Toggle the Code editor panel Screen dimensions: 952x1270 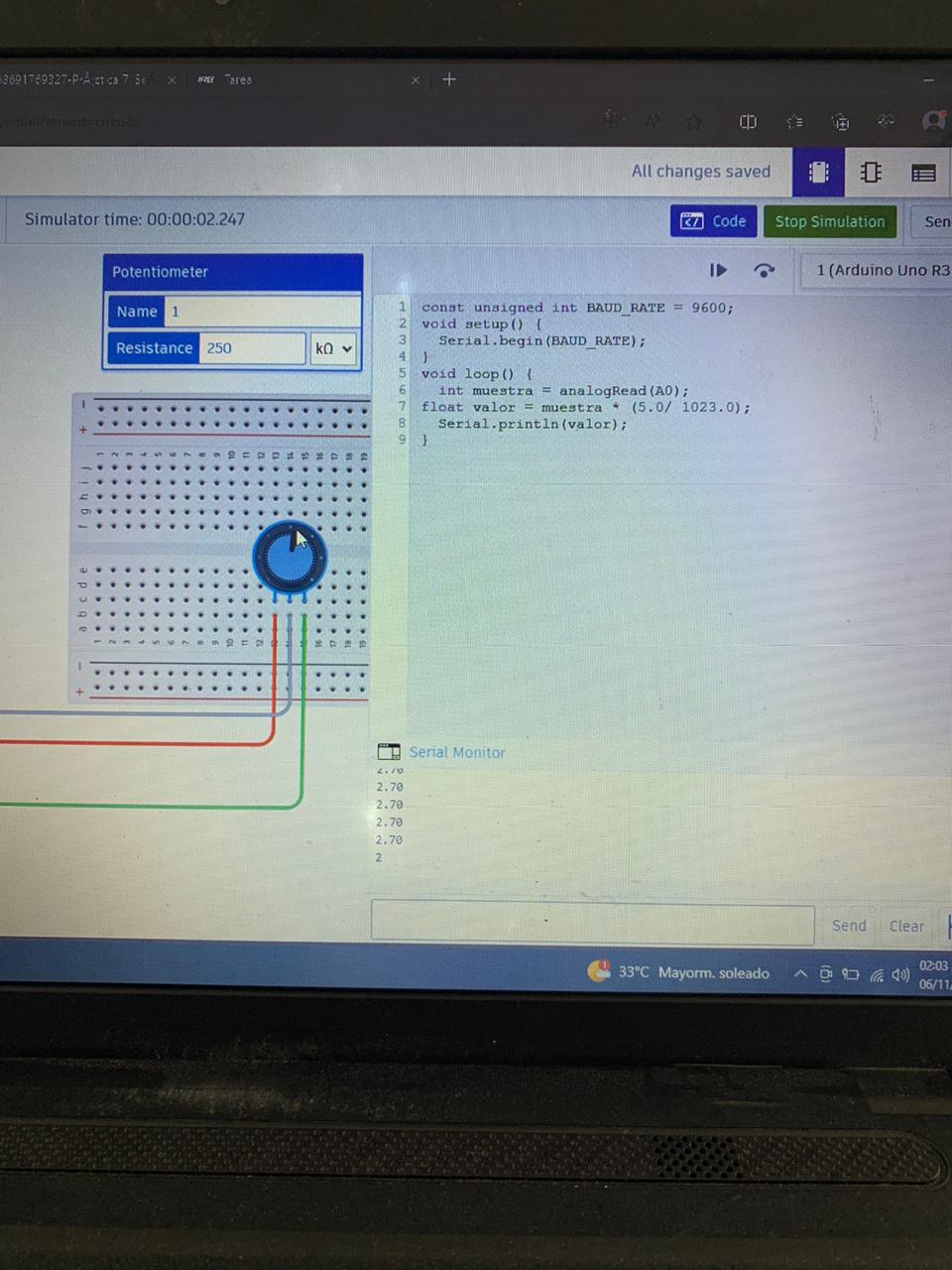714,221
